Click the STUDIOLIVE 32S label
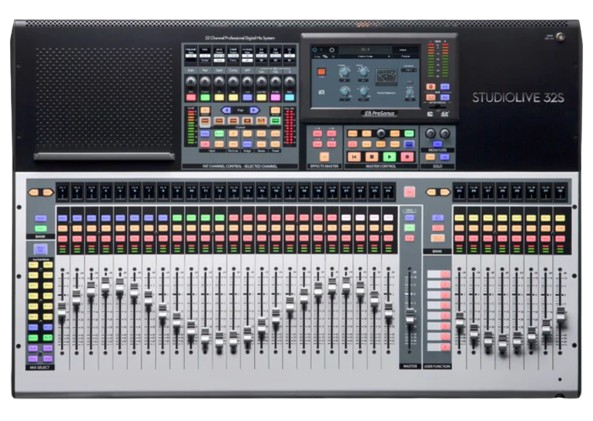Image resolution: width=593 pixels, height=421 pixels. point(518,98)
